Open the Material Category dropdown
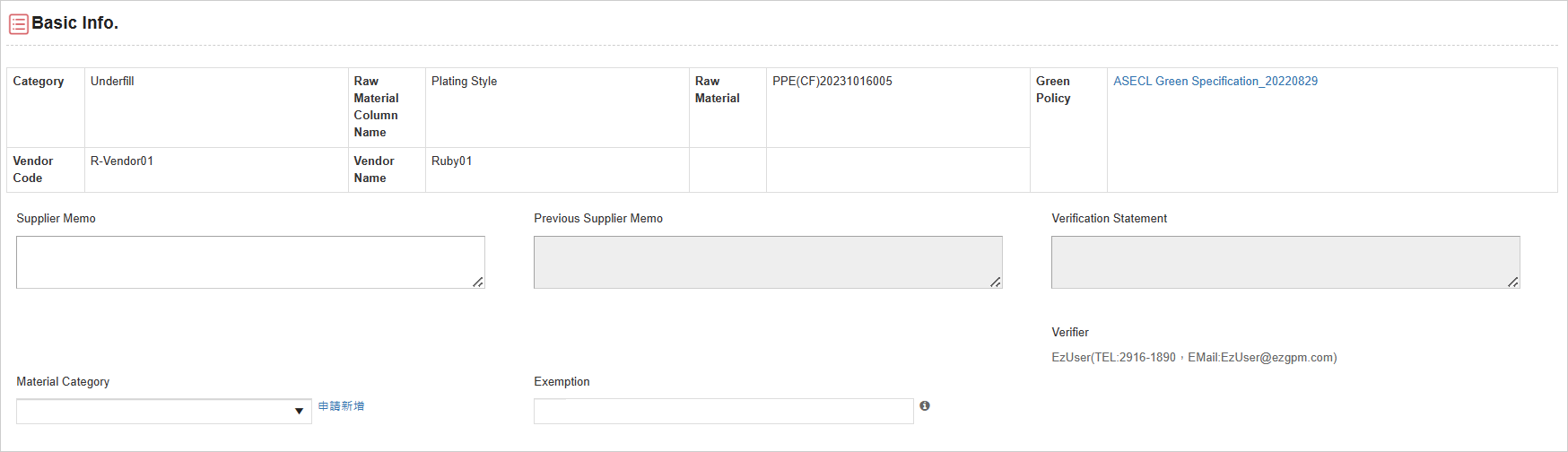 pos(164,411)
